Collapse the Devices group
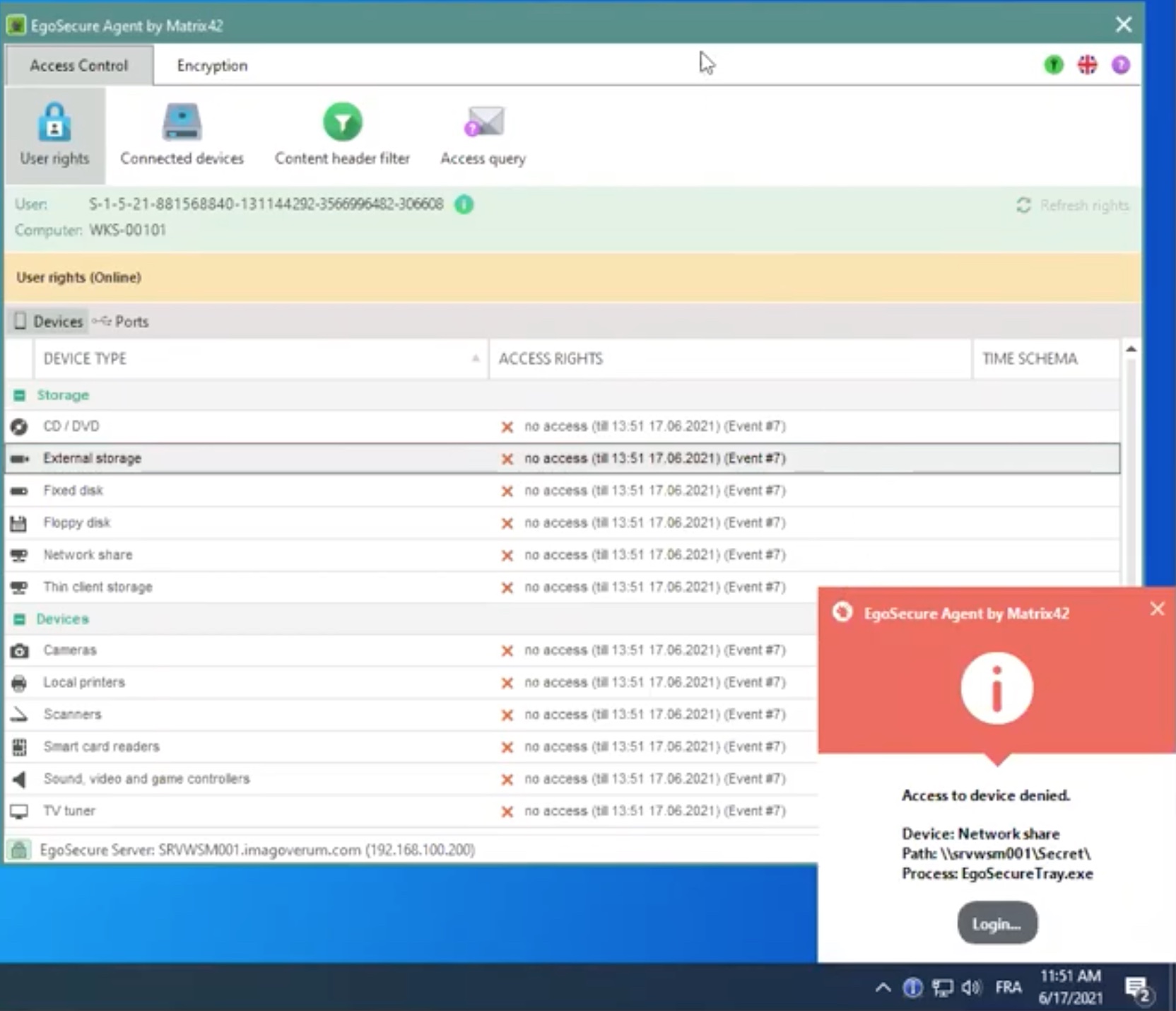1176x1011 pixels. click(19, 619)
